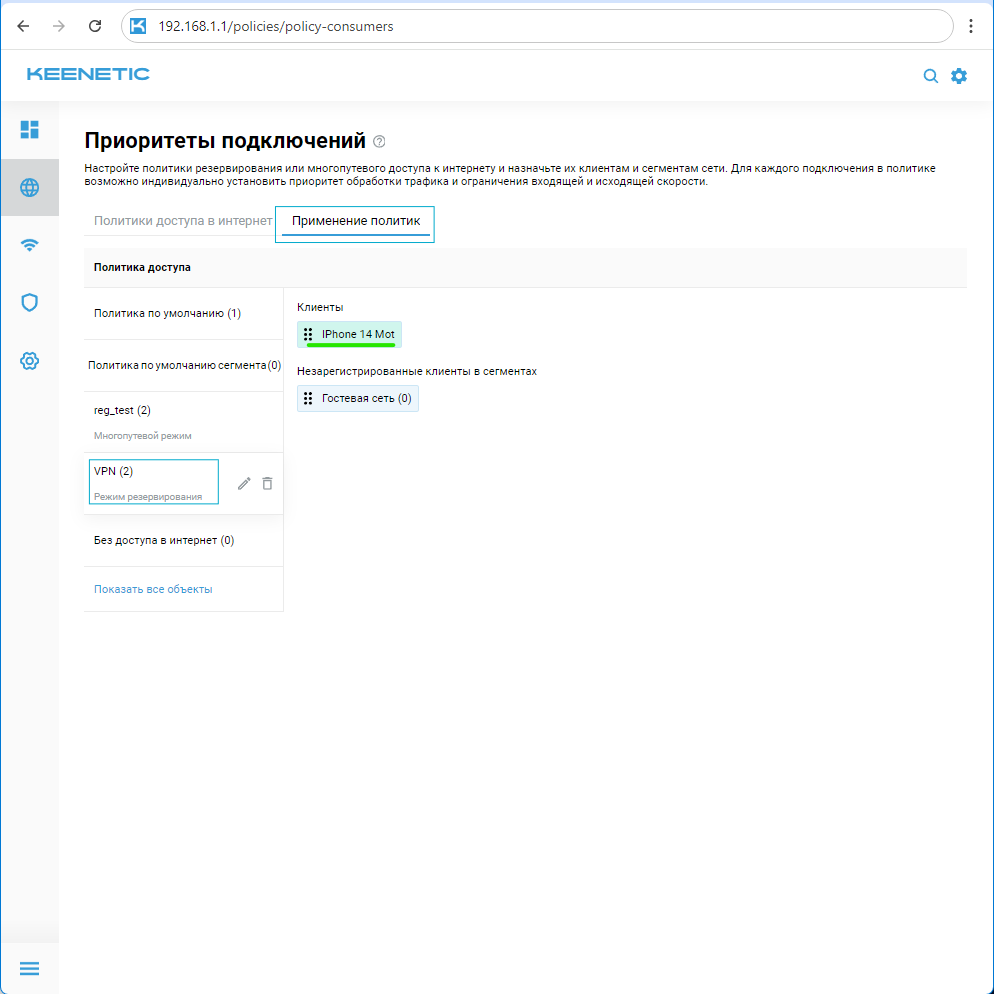The image size is (994, 994).
Task: Expand the hamburger menu at bottom left
Action: 30,968
